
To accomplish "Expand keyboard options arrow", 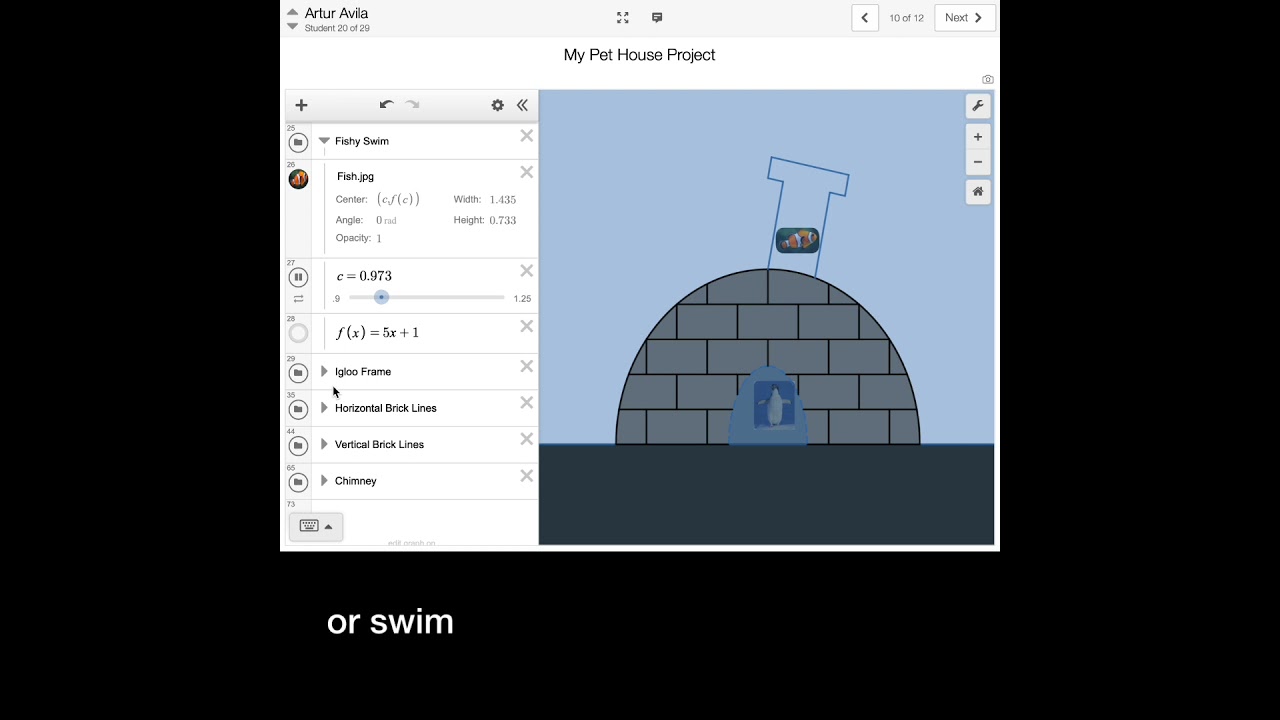I will [328, 527].
